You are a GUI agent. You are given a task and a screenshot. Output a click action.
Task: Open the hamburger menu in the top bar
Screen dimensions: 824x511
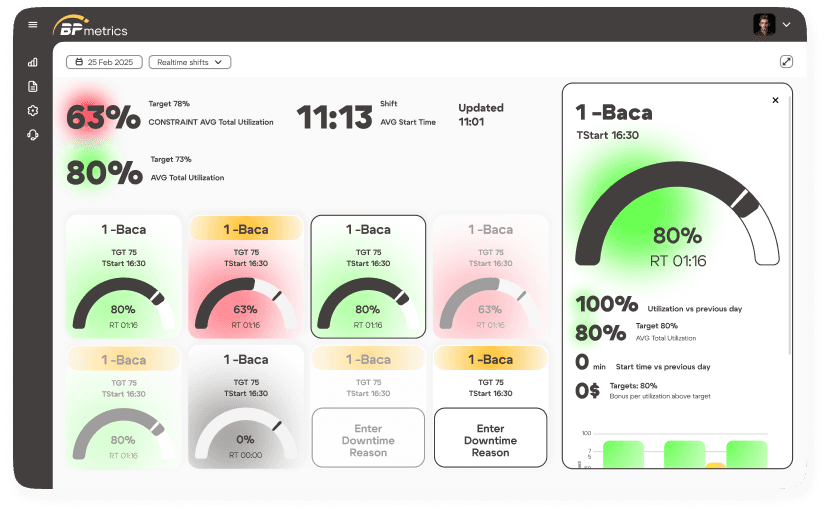33,25
